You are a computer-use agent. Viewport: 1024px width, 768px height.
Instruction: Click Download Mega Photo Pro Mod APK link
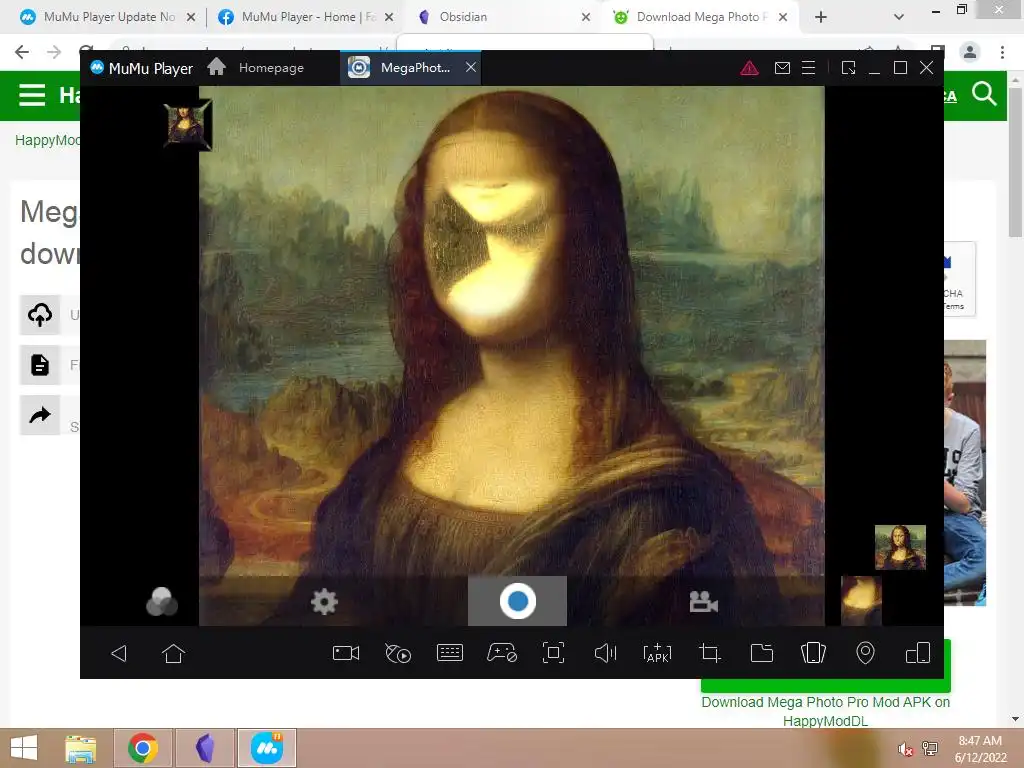[825, 711]
